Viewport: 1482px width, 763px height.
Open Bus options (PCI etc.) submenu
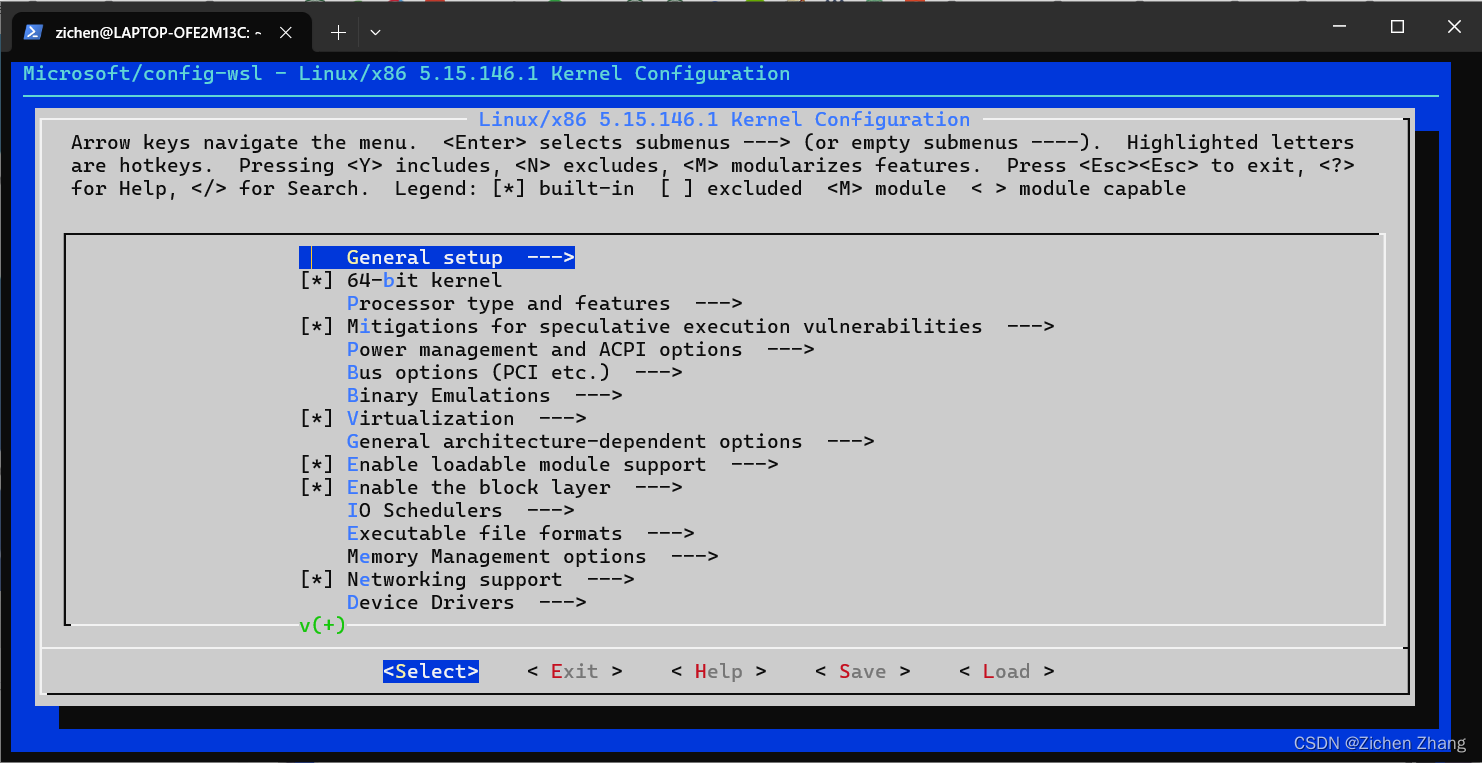[514, 372]
